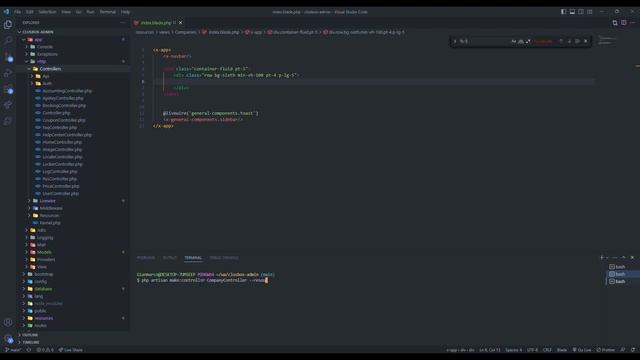Open the Manage gear with update badge
The width and height of the screenshot is (640, 360).
coord(8,338)
